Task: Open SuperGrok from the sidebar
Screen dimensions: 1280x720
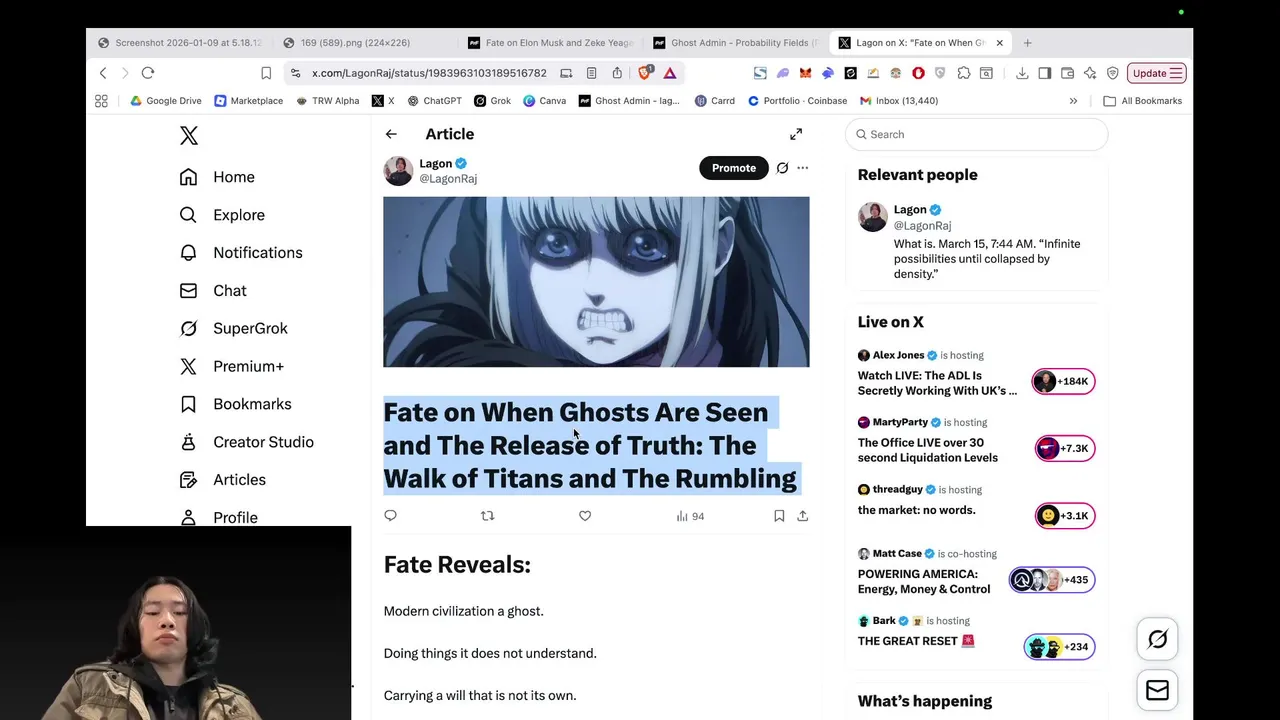Action: 233,329
